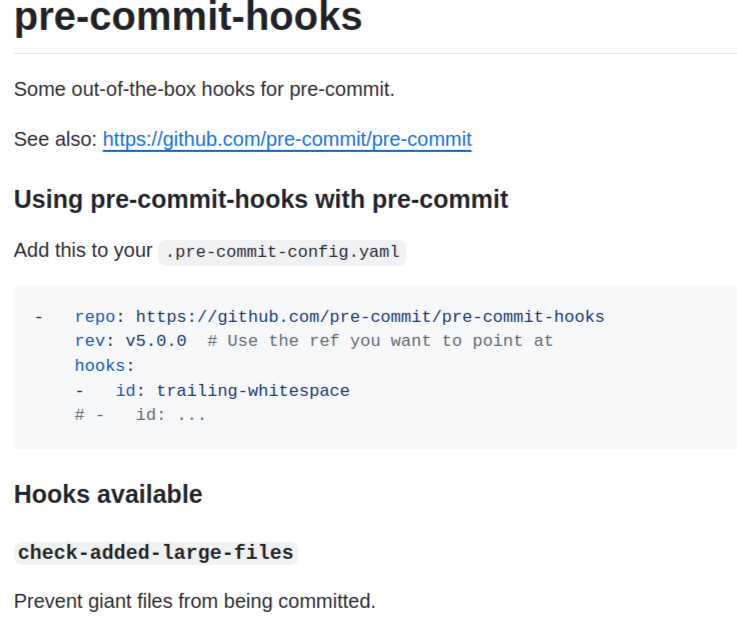
Task: Click the commented '# - id: ...' line
Action: click(140, 414)
